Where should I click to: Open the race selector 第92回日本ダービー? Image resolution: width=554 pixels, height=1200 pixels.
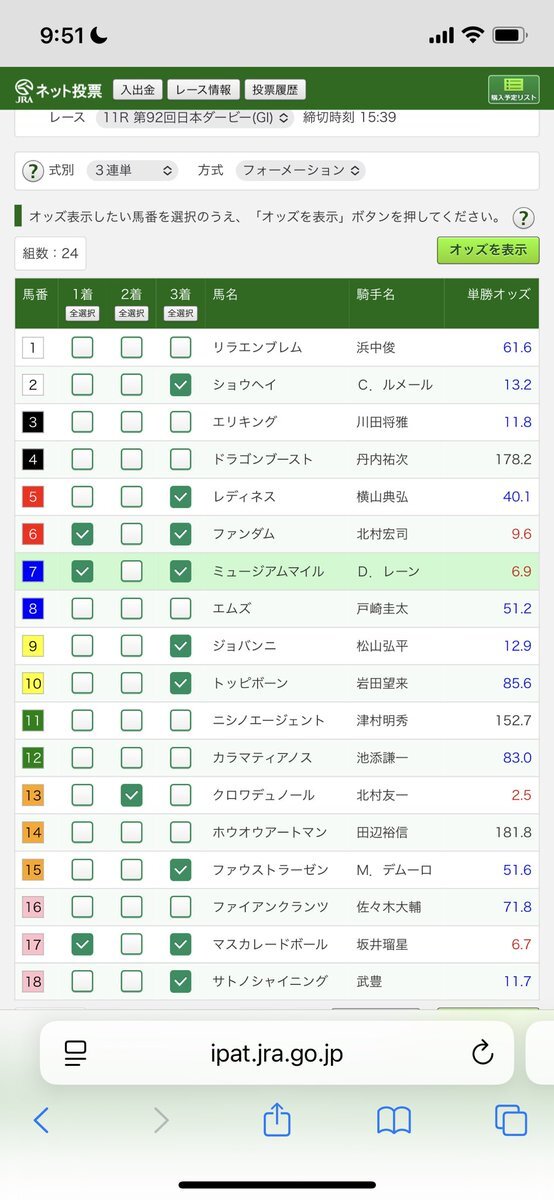(196, 118)
